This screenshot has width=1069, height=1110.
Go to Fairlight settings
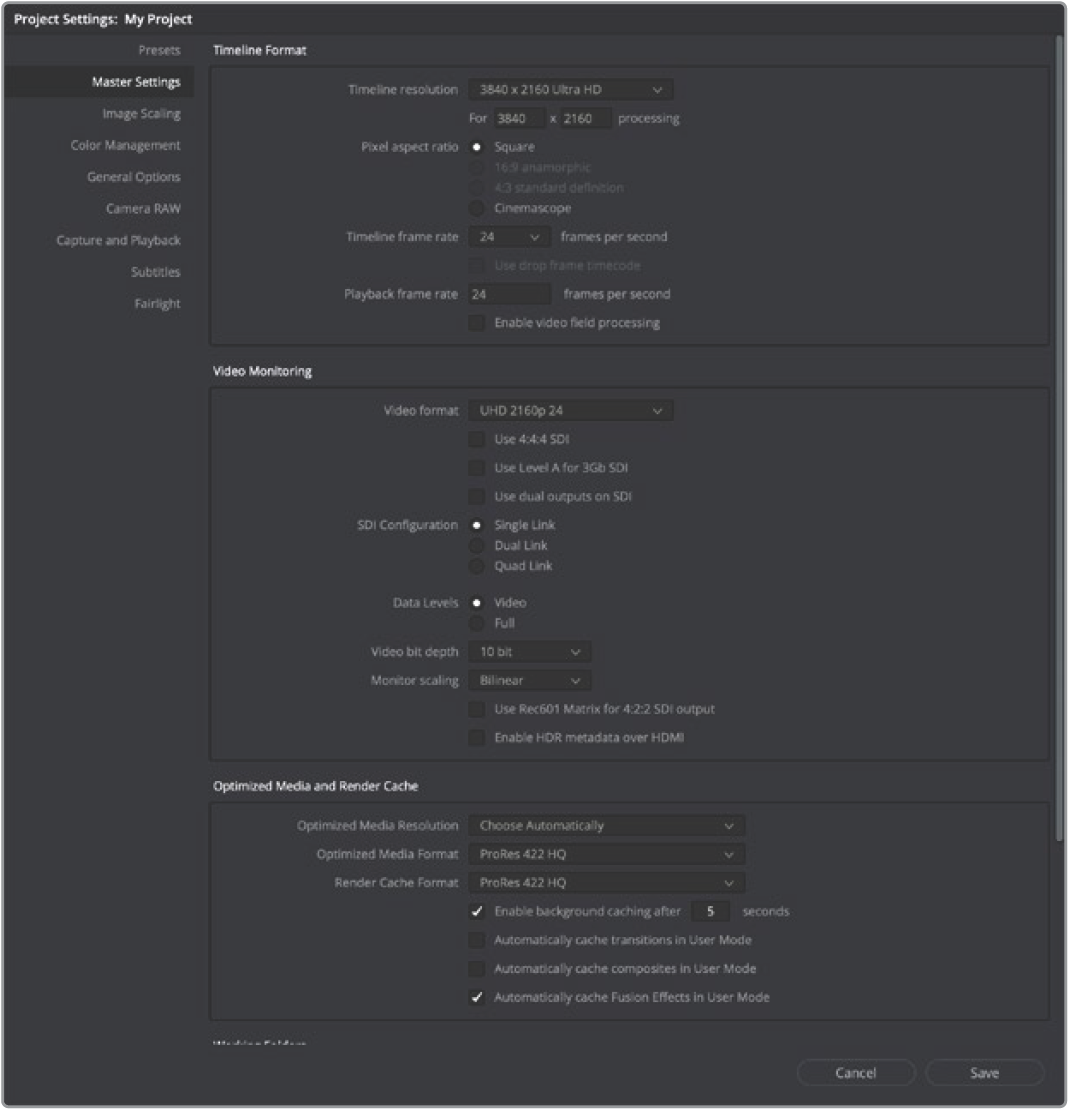pos(157,304)
